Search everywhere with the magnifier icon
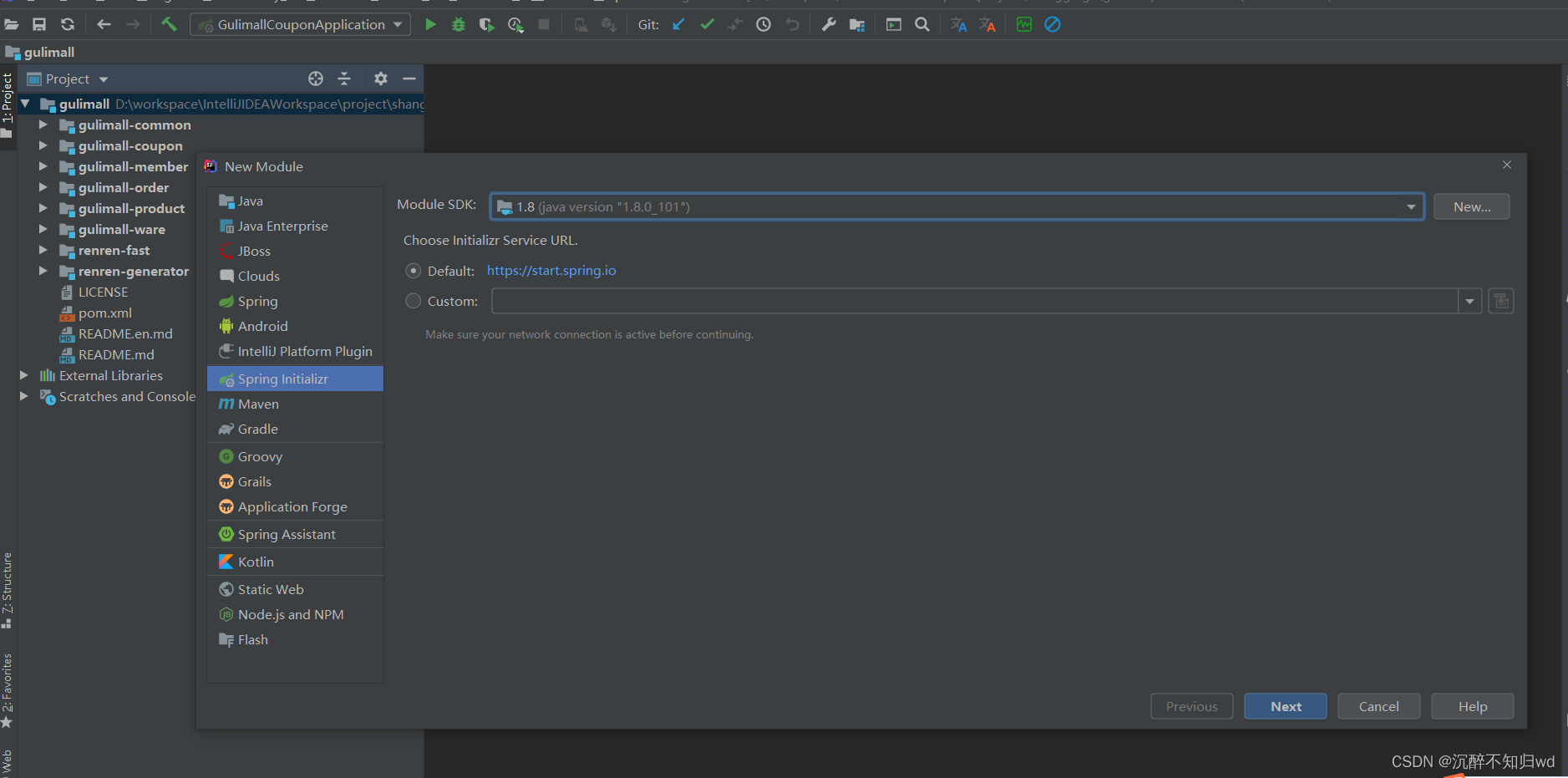The image size is (1568, 778). click(x=922, y=25)
